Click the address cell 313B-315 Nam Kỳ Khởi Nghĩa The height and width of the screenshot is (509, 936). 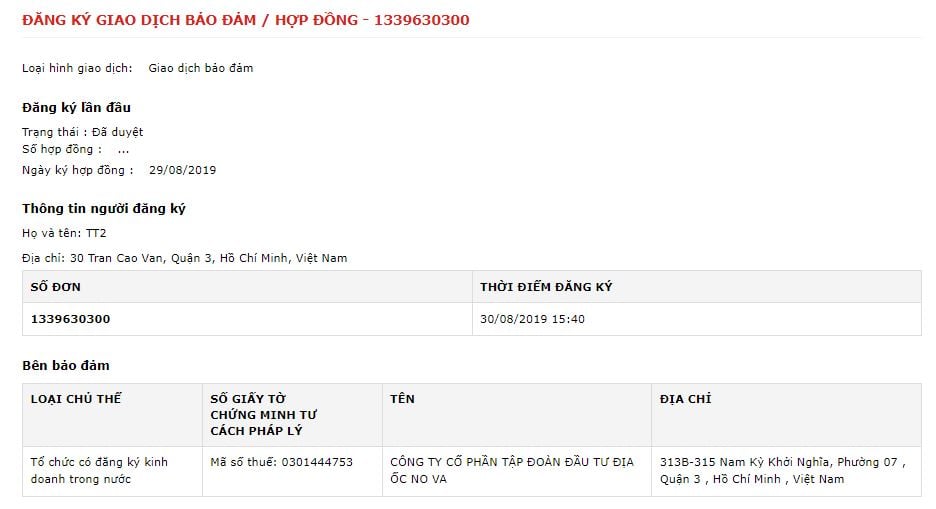point(783,470)
